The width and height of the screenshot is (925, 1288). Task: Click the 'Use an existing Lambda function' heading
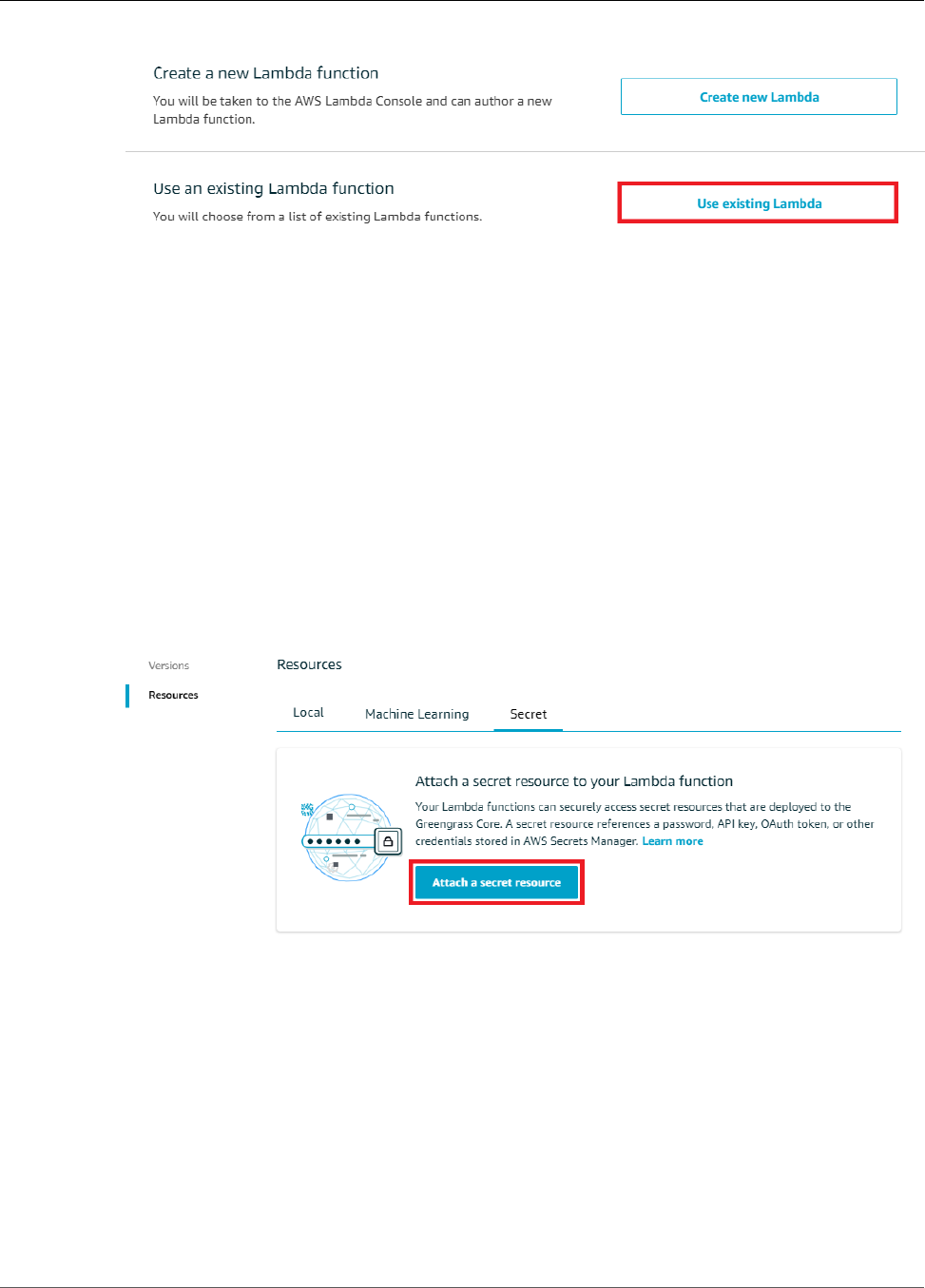(274, 188)
